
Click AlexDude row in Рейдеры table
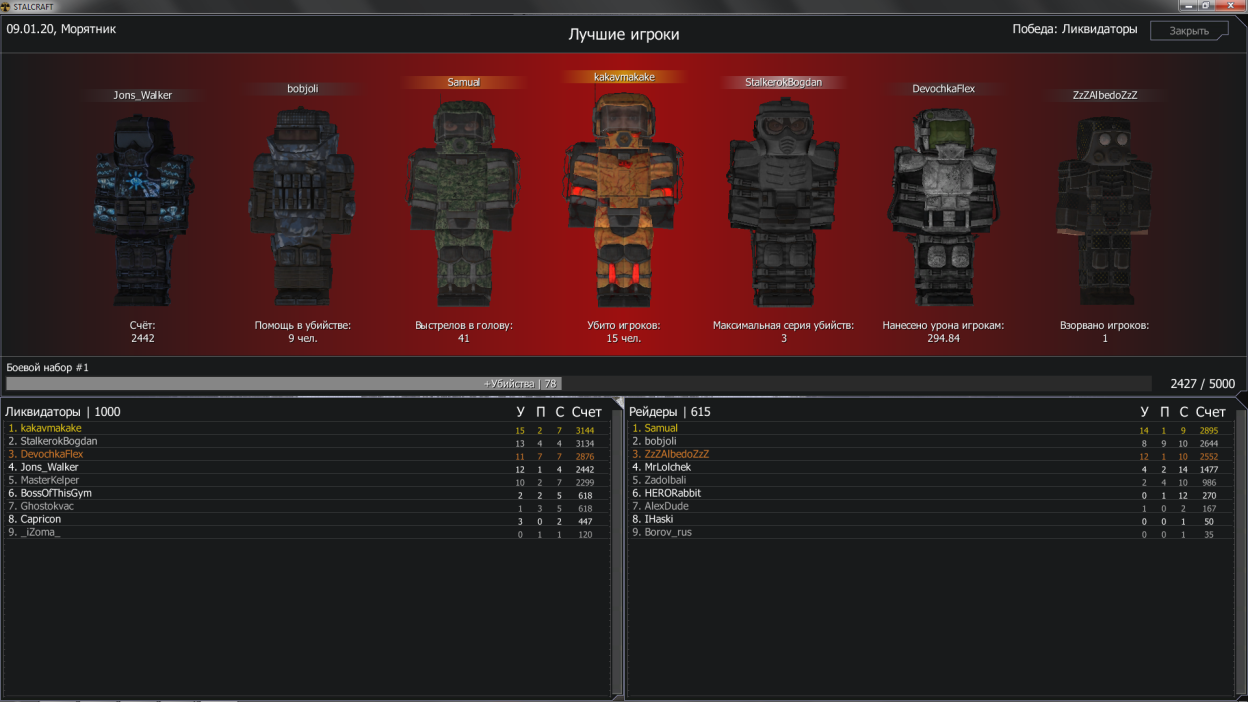click(x=930, y=506)
